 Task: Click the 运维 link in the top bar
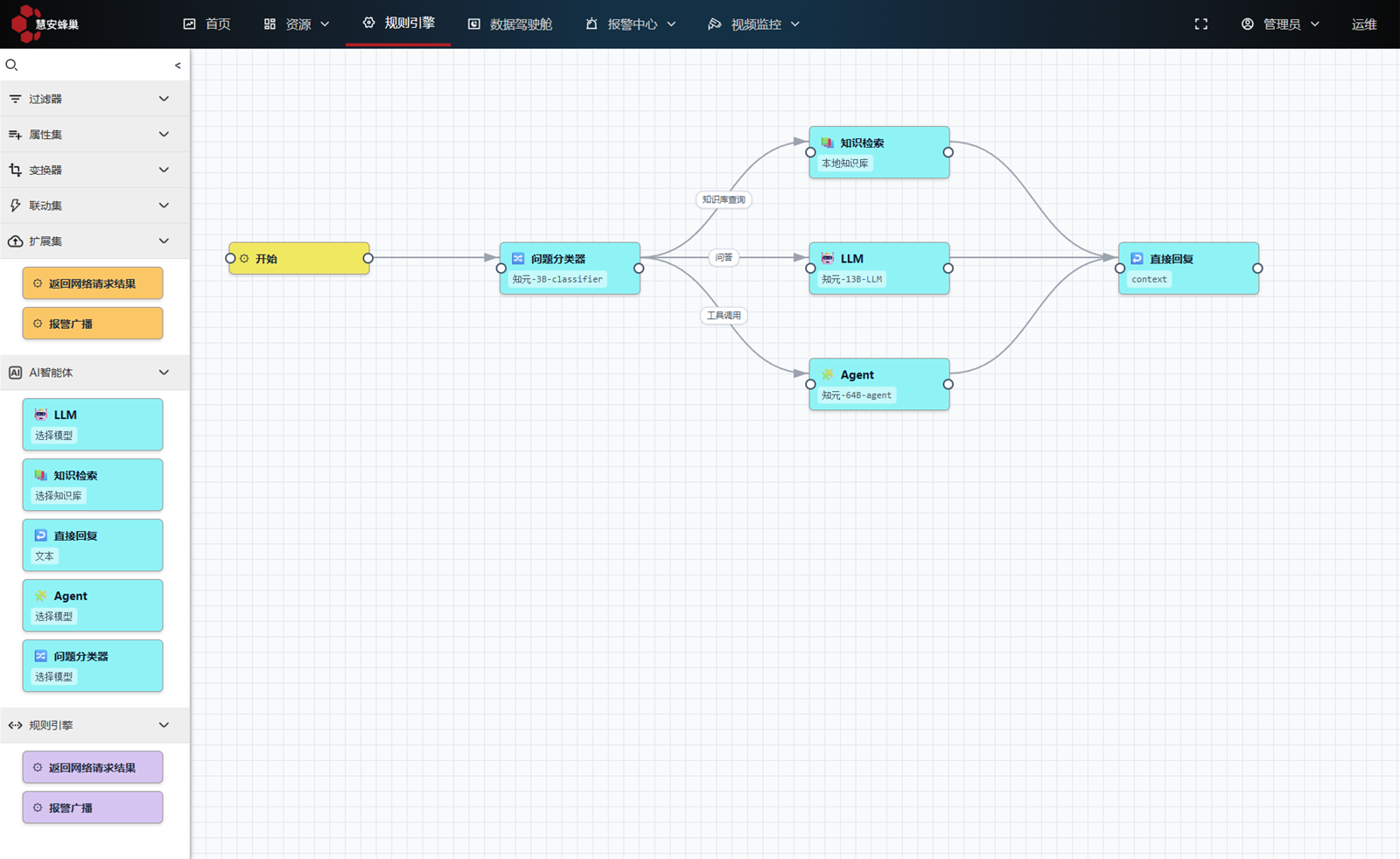point(1363,24)
